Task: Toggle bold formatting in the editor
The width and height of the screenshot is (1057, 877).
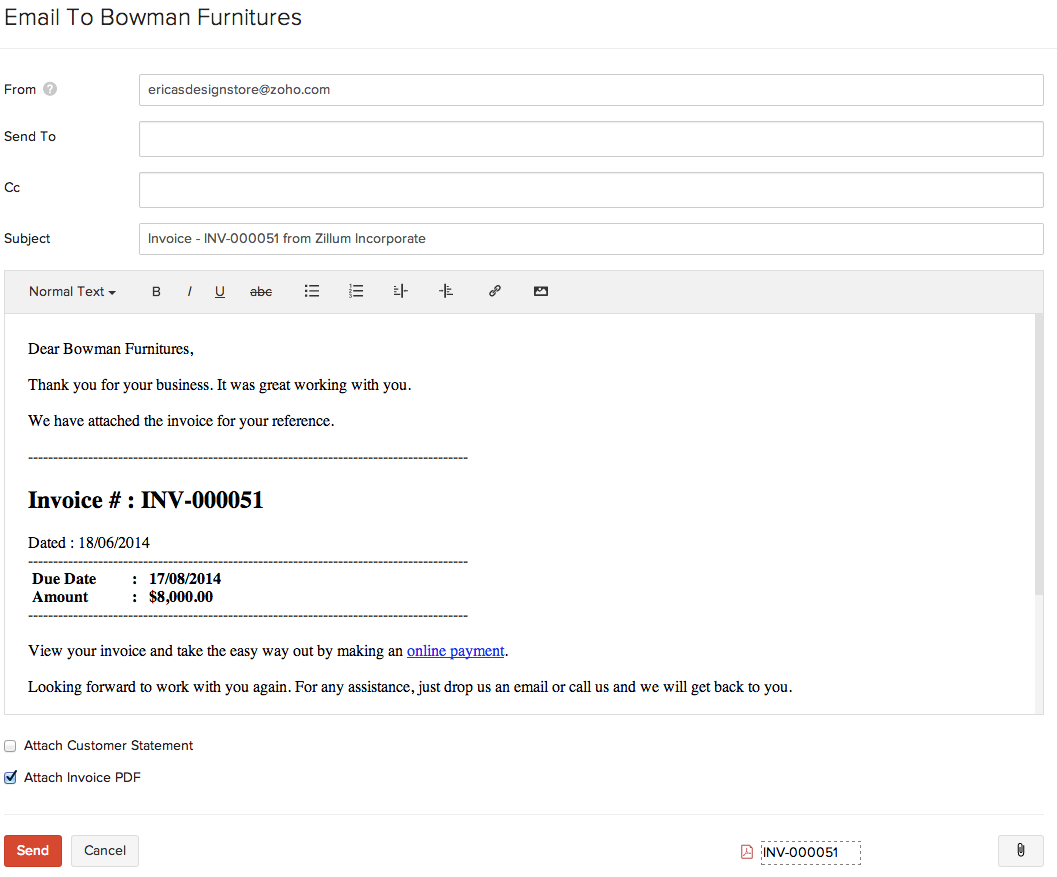Action: [156, 292]
